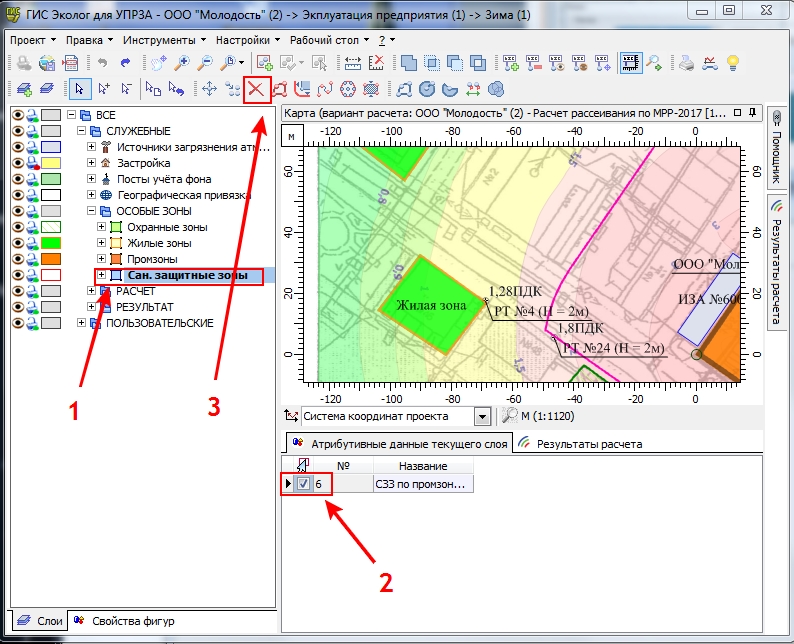The image size is (794, 644).
Task: Click the red X delete tool
Action: tap(257, 89)
